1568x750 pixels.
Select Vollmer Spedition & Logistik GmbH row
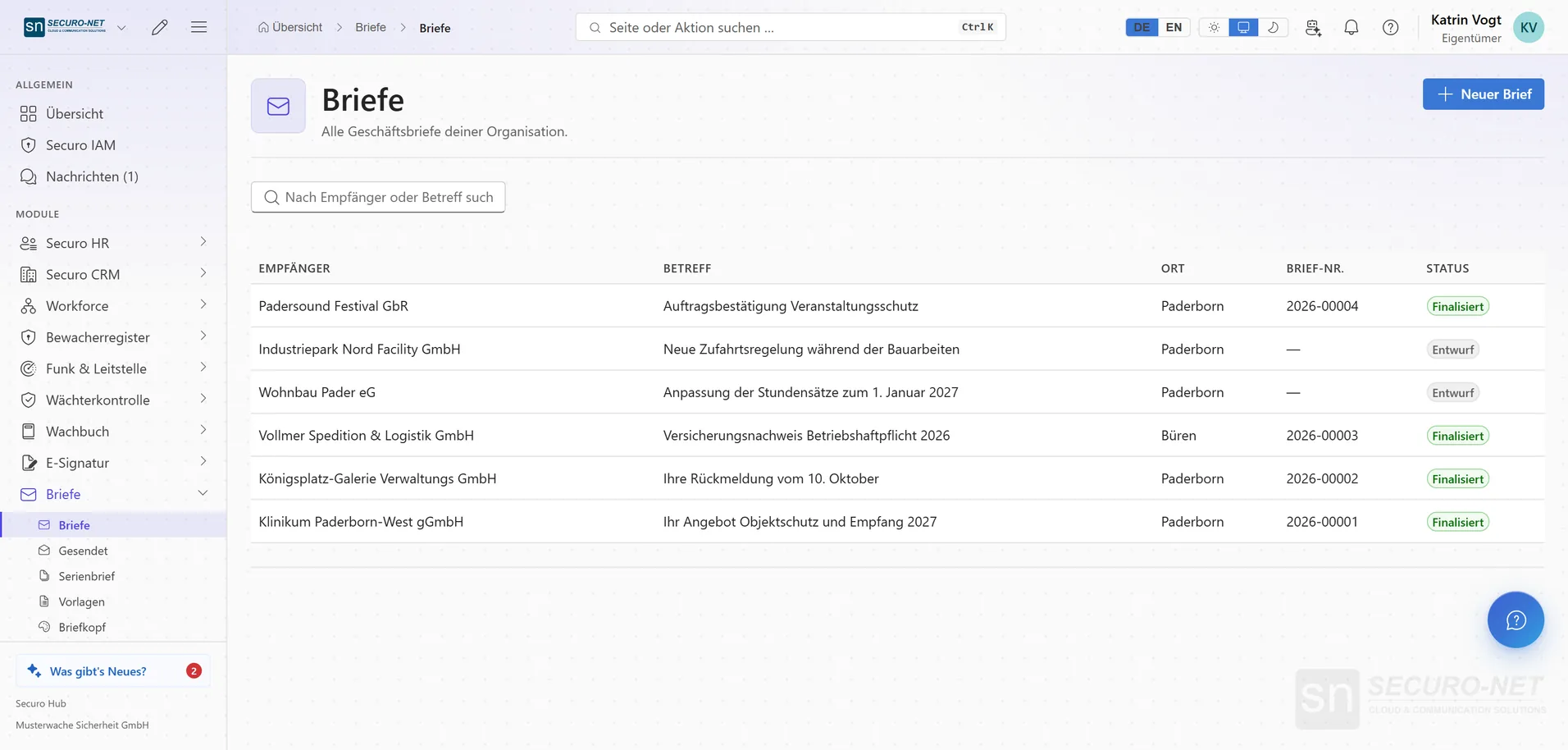coord(897,436)
